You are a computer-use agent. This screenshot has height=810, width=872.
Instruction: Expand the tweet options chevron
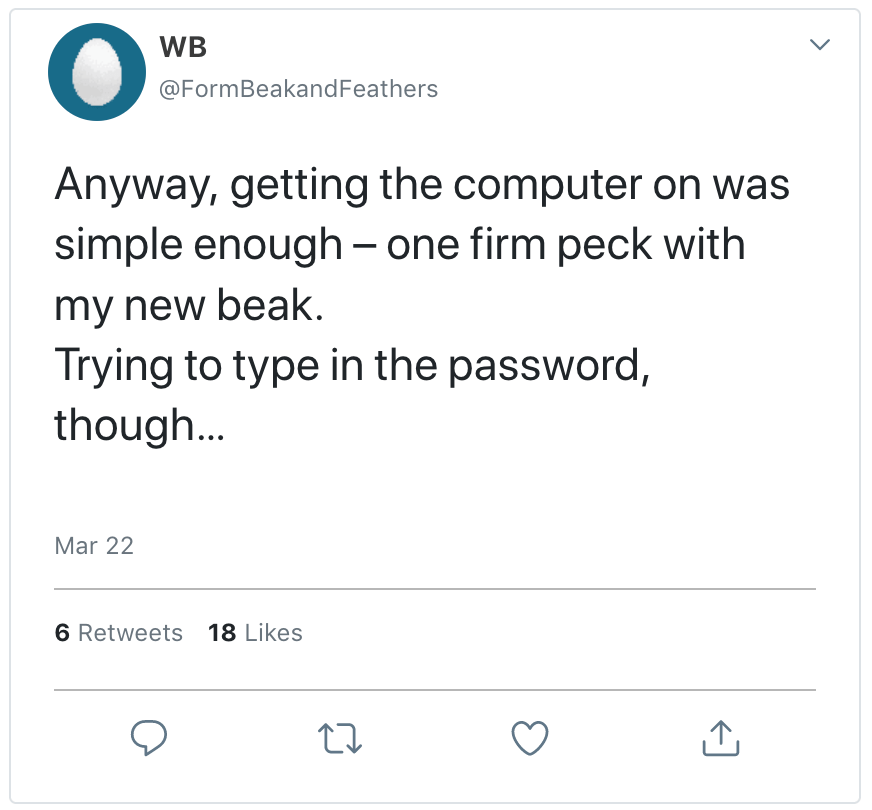pyautogui.click(x=820, y=45)
